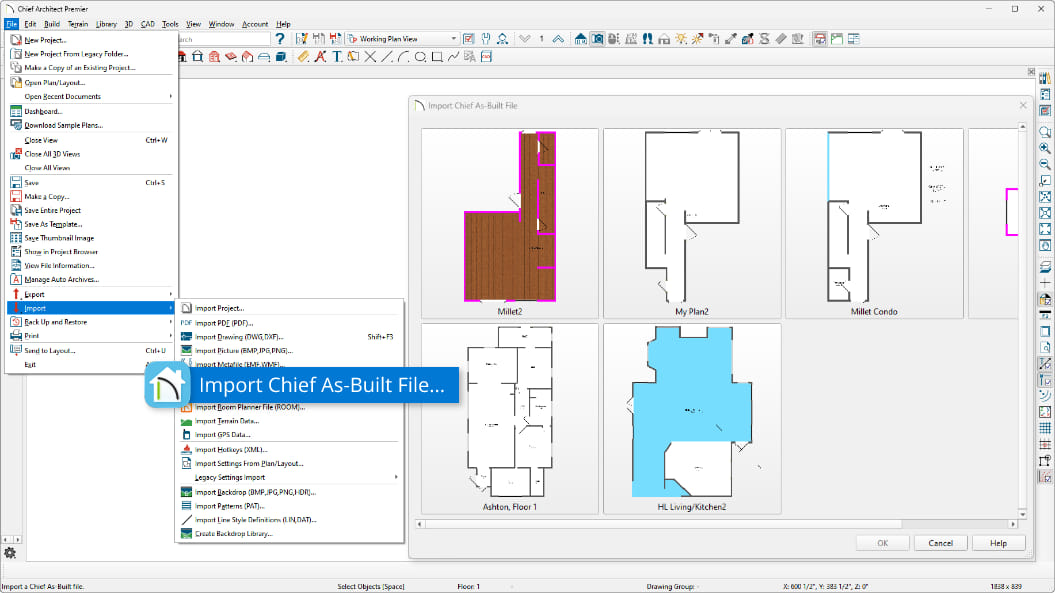Select the dimension ruler tool

click(303, 57)
